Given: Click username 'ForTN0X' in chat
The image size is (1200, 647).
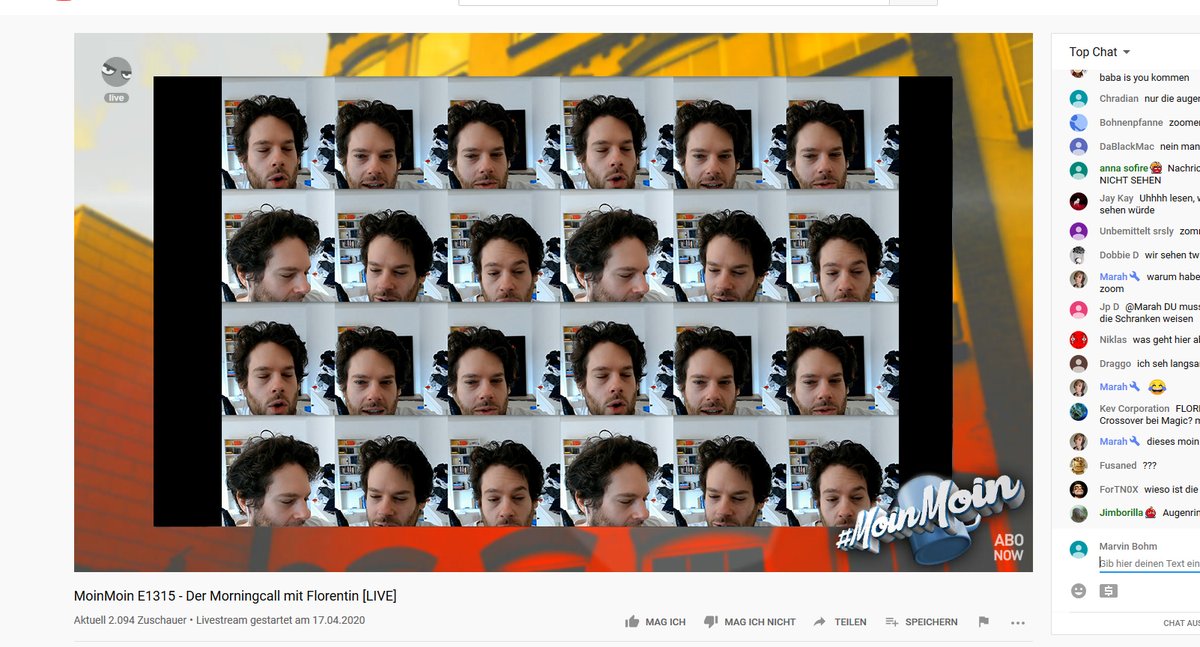Looking at the screenshot, I should pyautogui.click(x=1119, y=489).
